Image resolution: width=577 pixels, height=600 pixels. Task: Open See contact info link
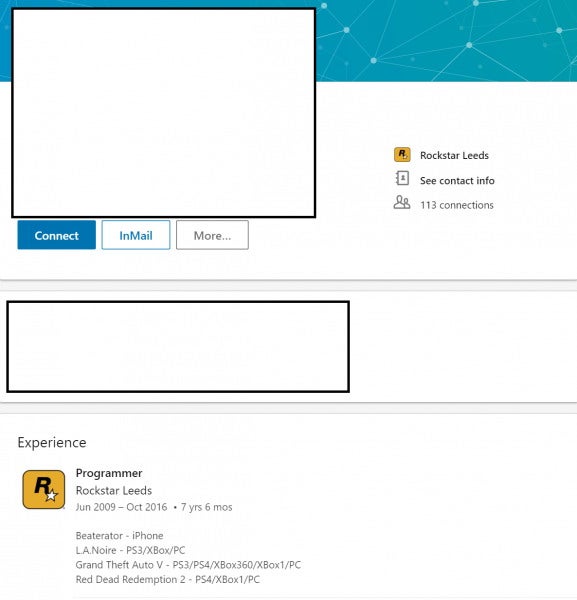[x=457, y=181]
